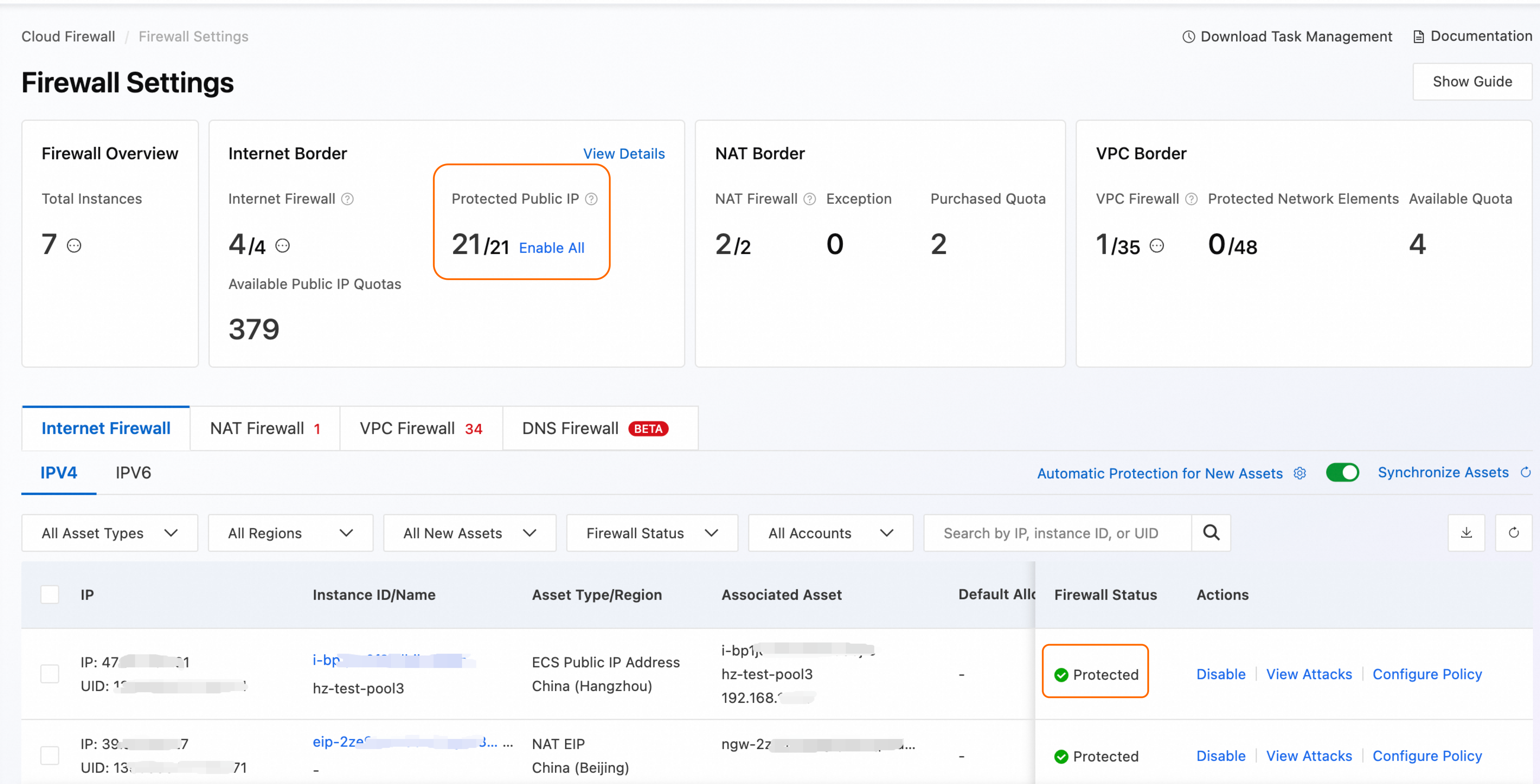
Task: Click help icon next to VPC Firewall
Action: [1191, 199]
